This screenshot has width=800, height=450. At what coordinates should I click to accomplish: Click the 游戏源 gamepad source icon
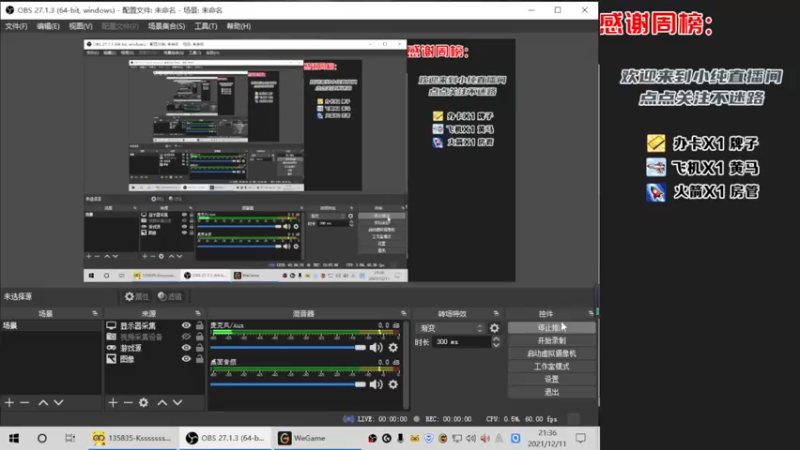click(x=111, y=348)
